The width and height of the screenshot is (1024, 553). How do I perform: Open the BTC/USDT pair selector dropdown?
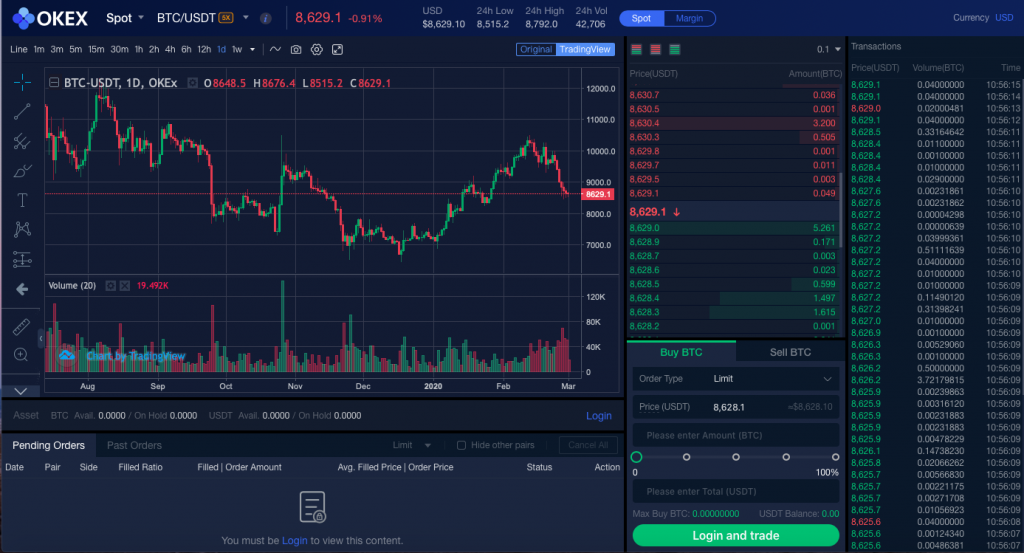(x=246, y=18)
